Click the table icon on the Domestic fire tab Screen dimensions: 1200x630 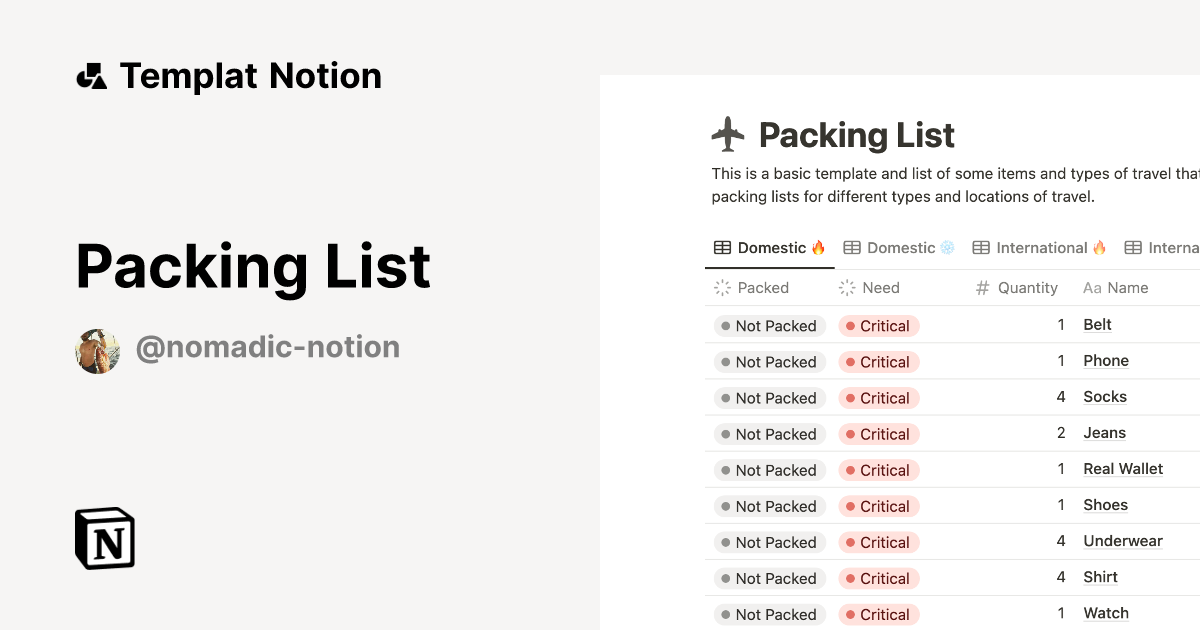[722, 247]
